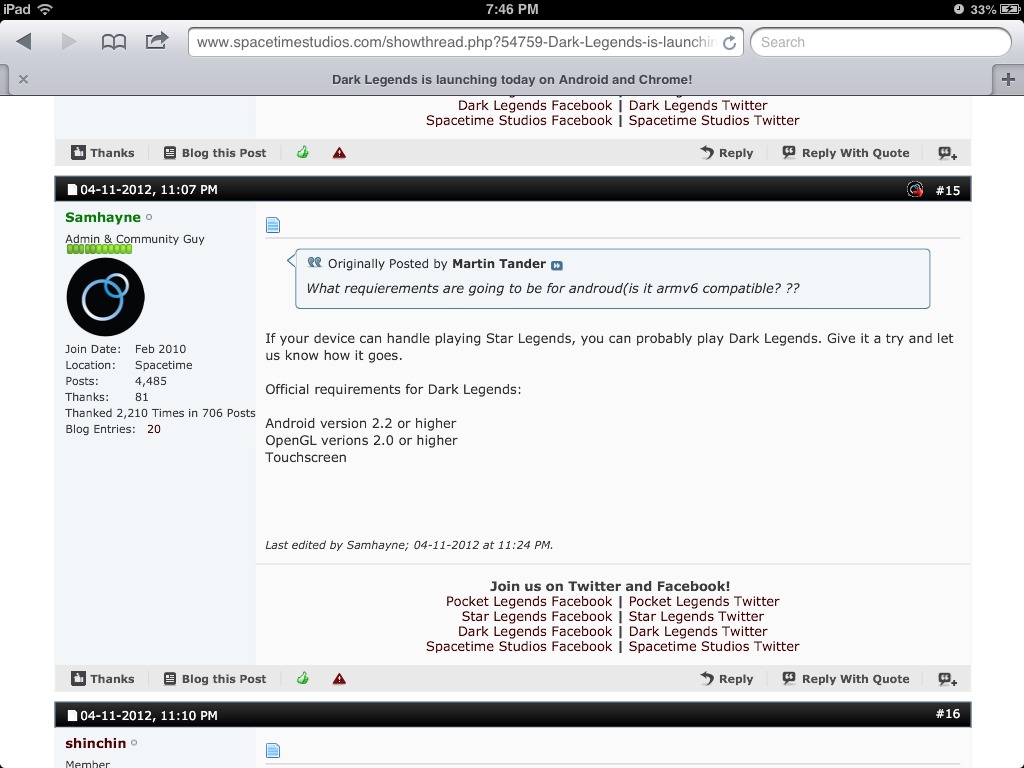Screen dimensions: 1024x768
Task: Open Safari bookmarks book icon
Action: coord(114,42)
